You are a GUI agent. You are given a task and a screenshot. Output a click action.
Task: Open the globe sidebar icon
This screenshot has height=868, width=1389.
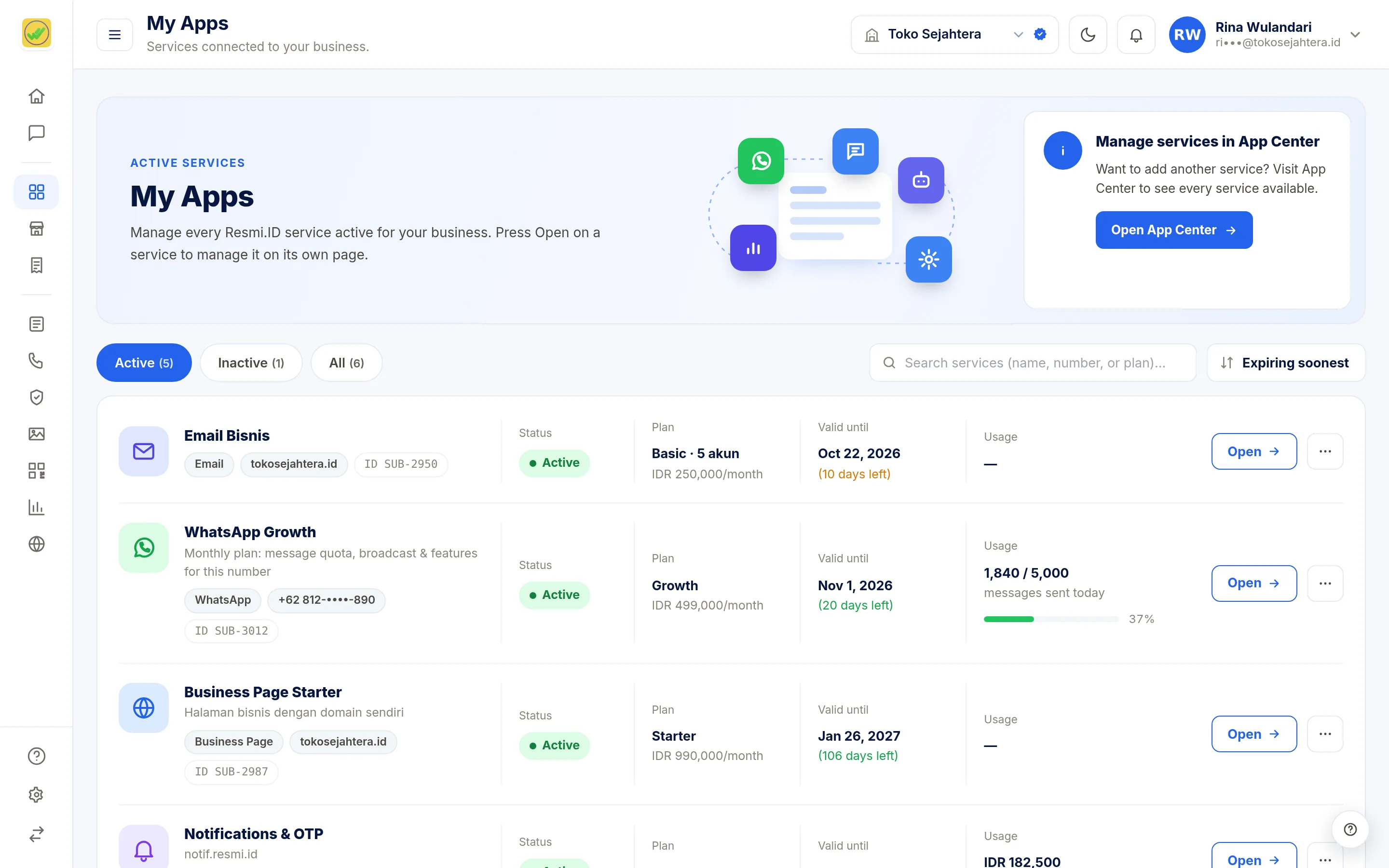[36, 543]
